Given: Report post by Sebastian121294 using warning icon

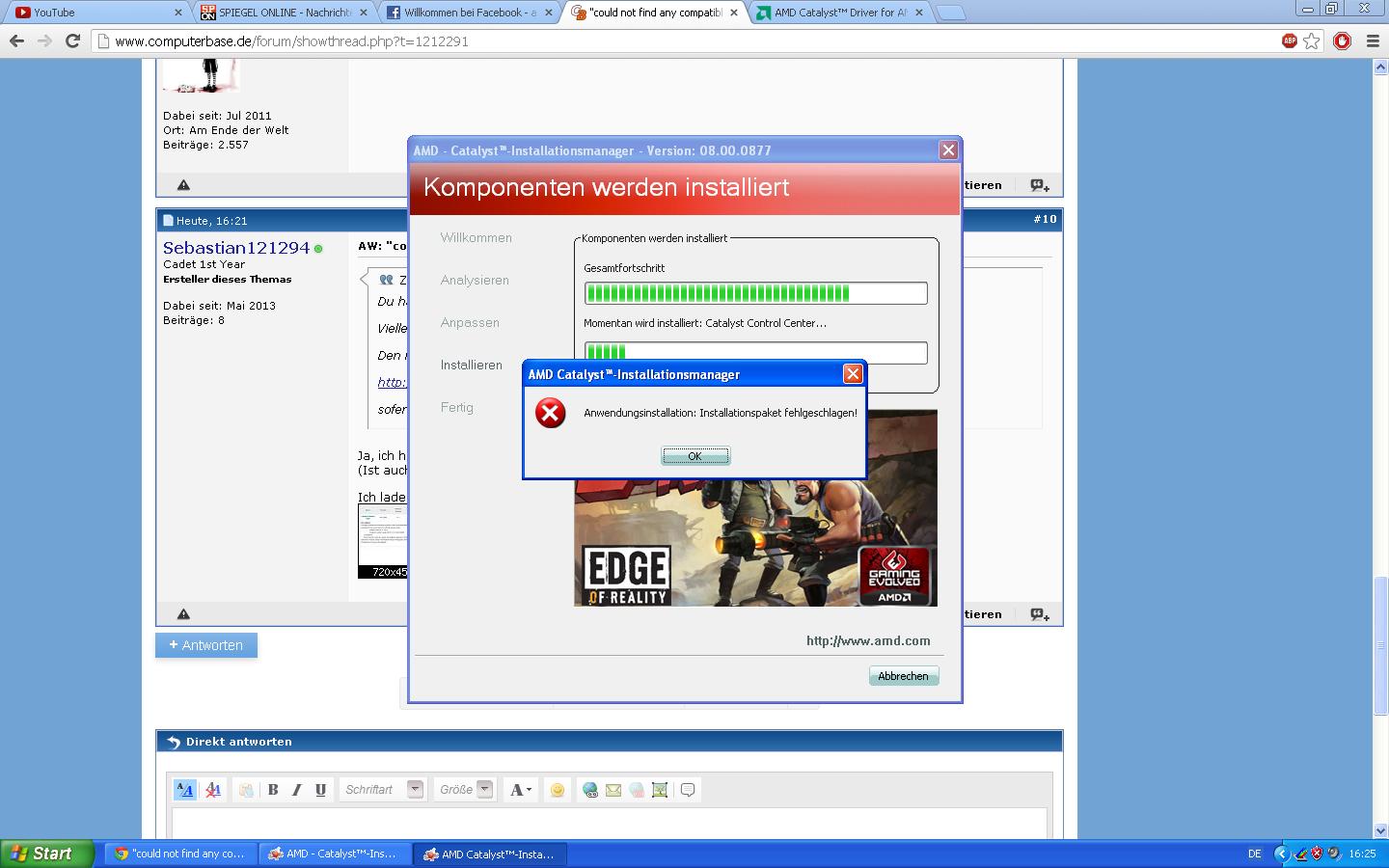Looking at the screenshot, I should tap(183, 613).
